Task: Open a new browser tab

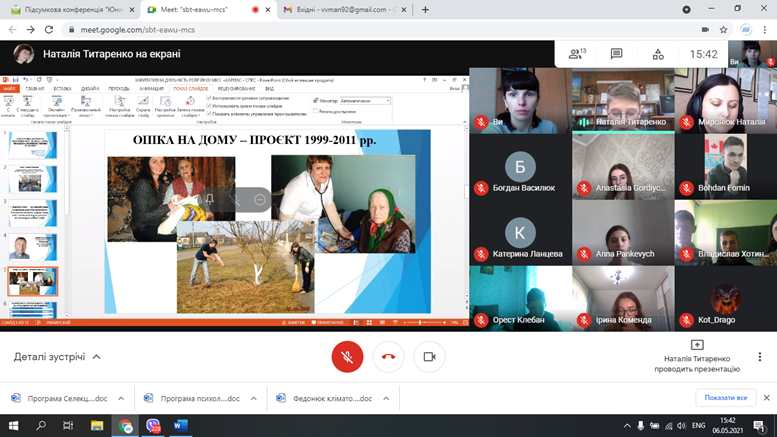Action: coord(425,9)
